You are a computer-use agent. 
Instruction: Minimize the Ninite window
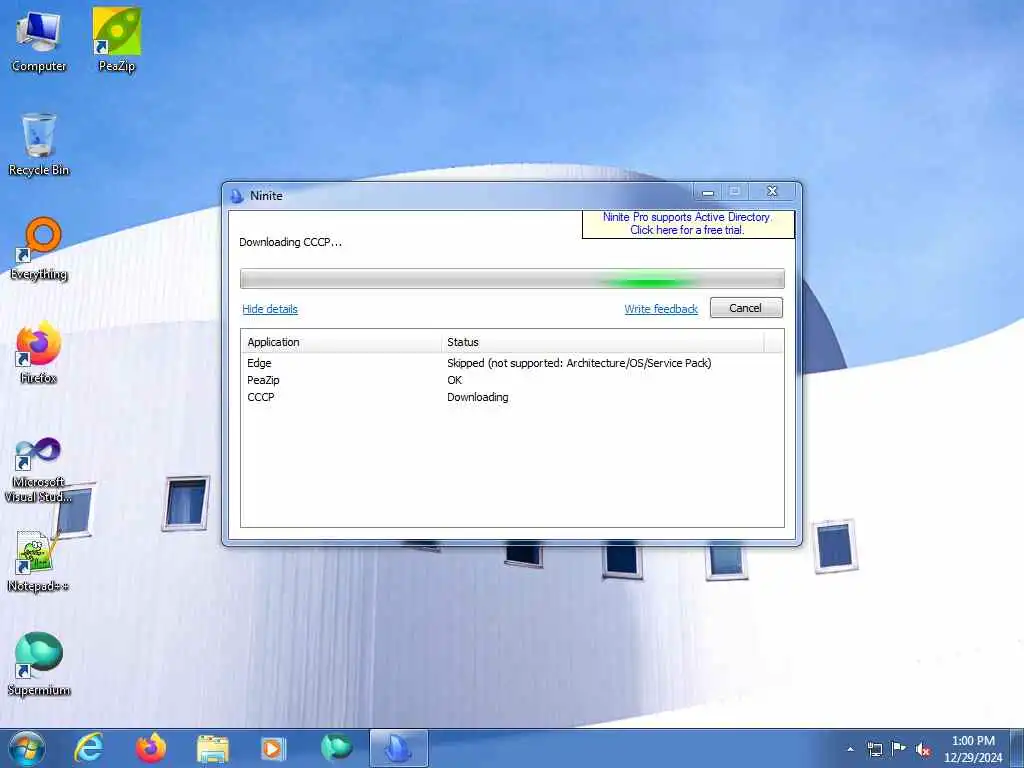pyautogui.click(x=708, y=192)
